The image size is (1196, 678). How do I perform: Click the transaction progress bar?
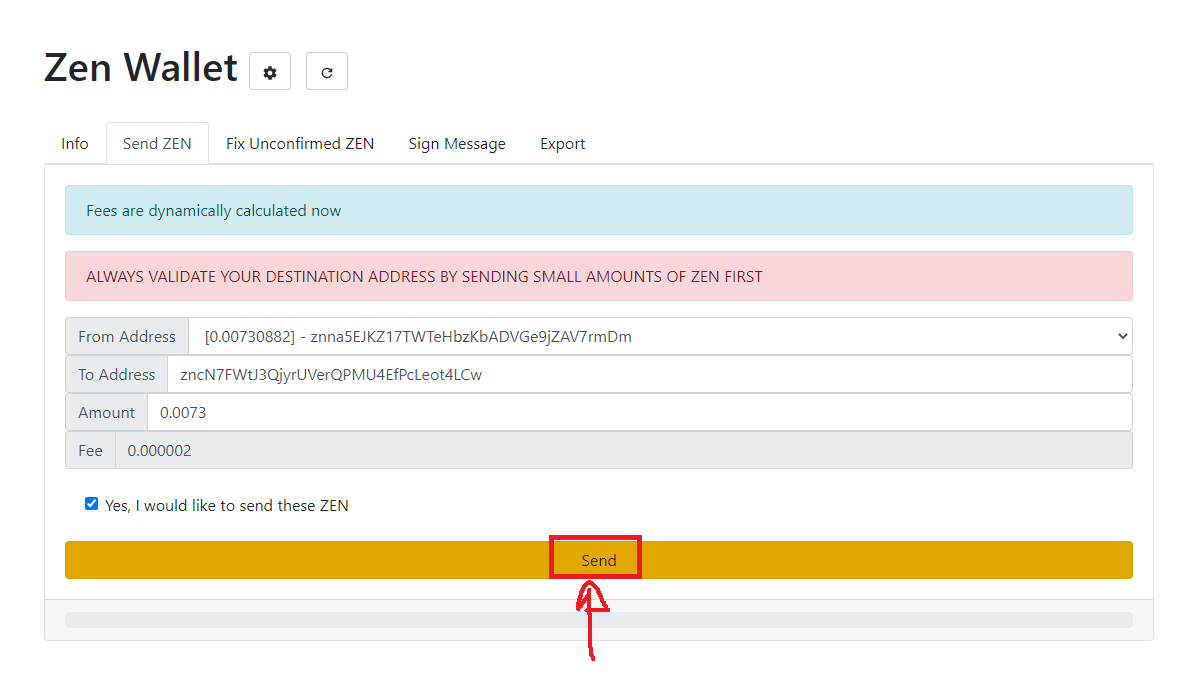click(599, 620)
